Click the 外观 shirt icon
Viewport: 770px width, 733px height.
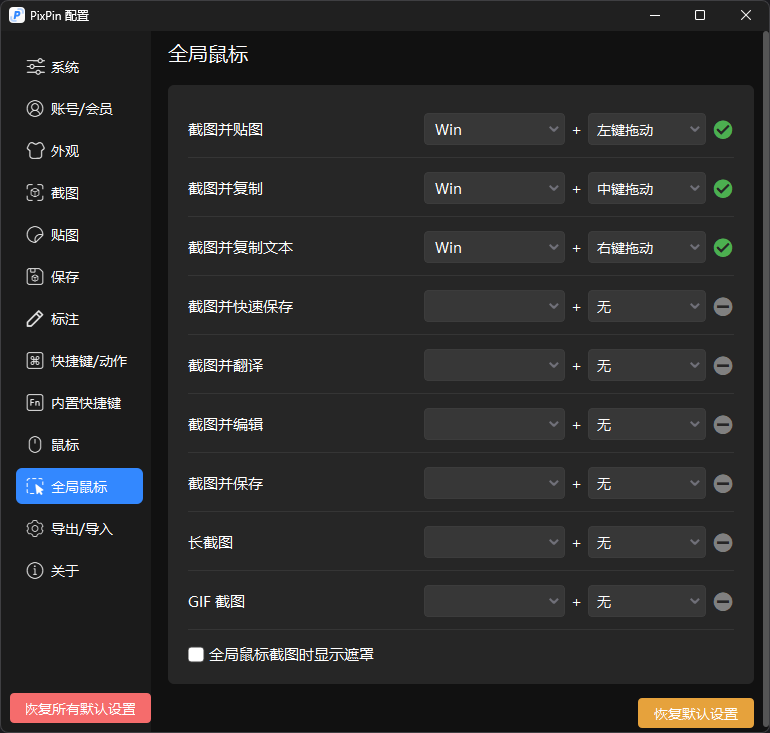[x=35, y=151]
